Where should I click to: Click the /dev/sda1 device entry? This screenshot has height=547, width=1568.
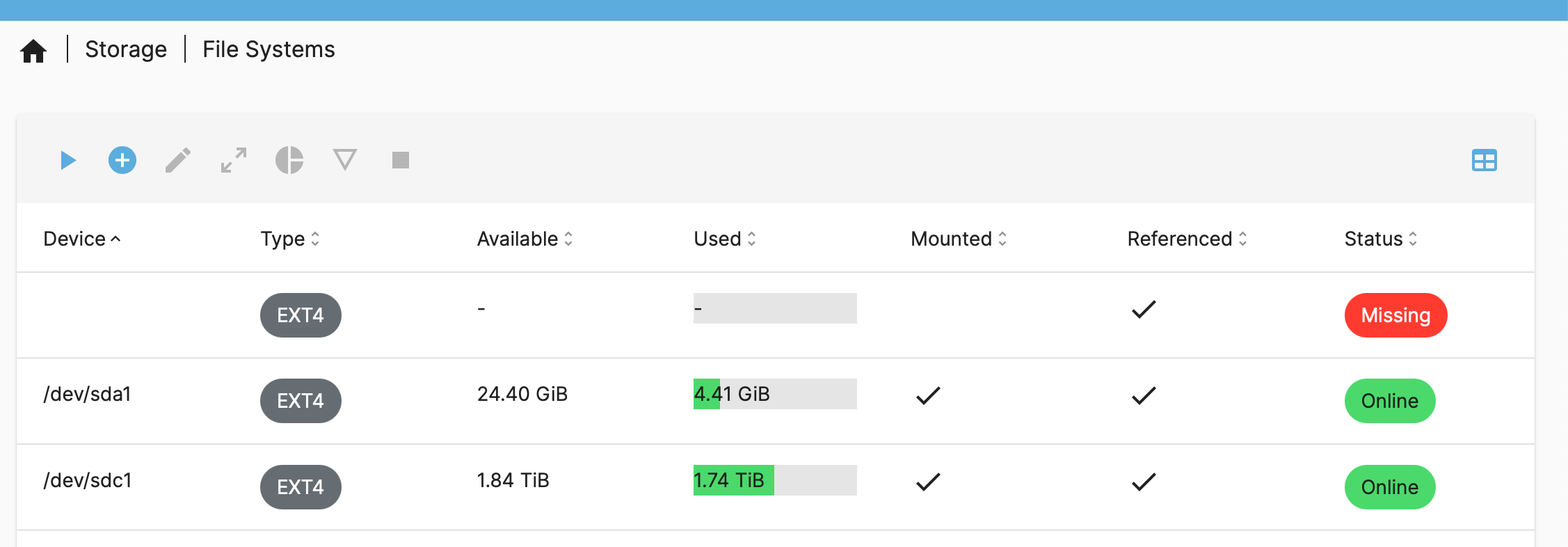pyautogui.click(x=88, y=395)
